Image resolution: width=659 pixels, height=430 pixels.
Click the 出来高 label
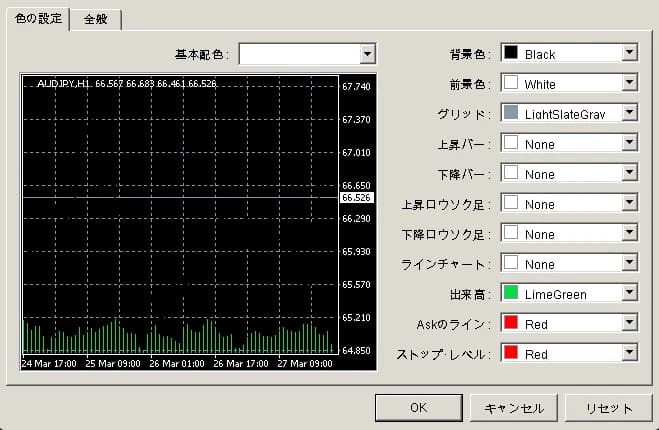click(x=470, y=295)
